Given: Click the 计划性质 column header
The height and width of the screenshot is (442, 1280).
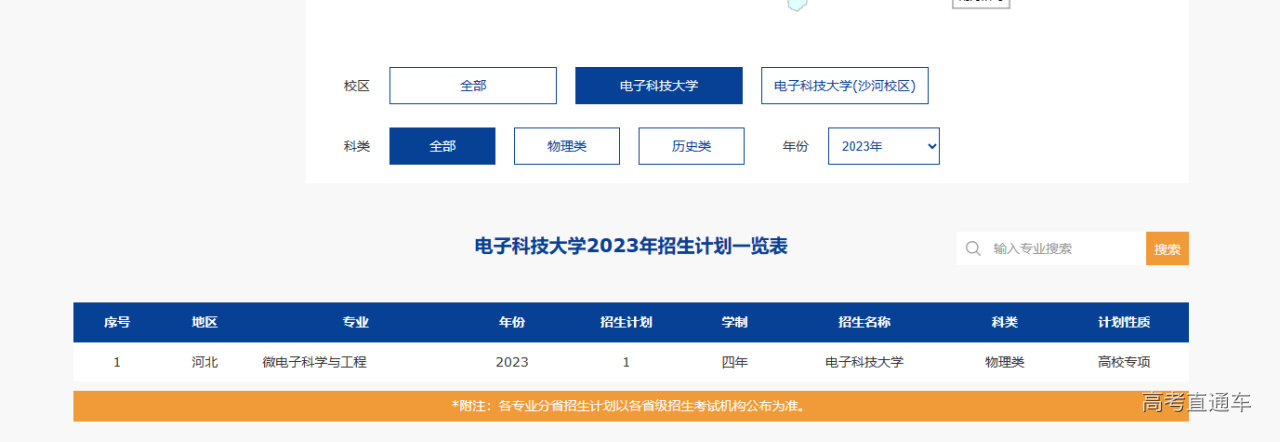Looking at the screenshot, I should [x=1124, y=322].
